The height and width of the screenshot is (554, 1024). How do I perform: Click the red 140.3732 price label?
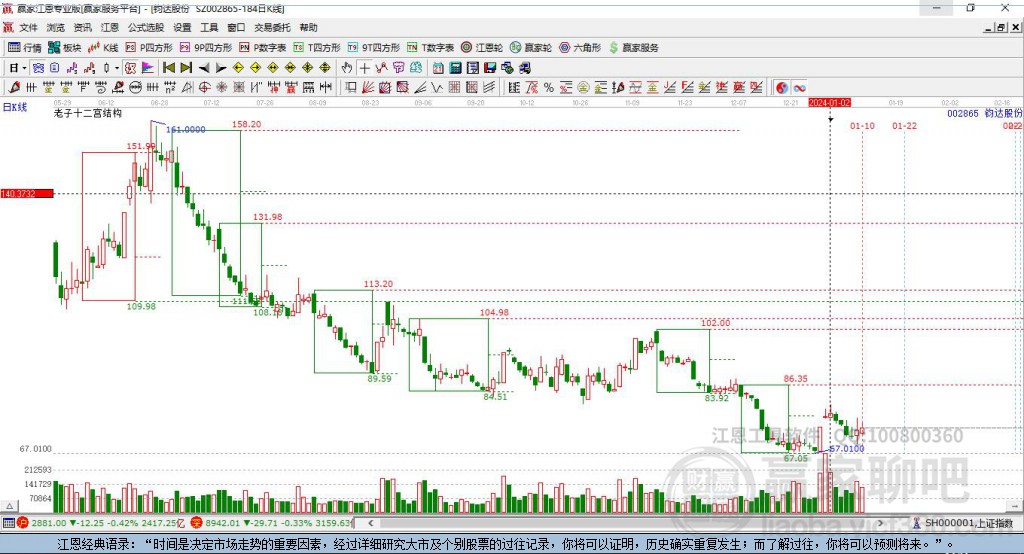coord(27,193)
